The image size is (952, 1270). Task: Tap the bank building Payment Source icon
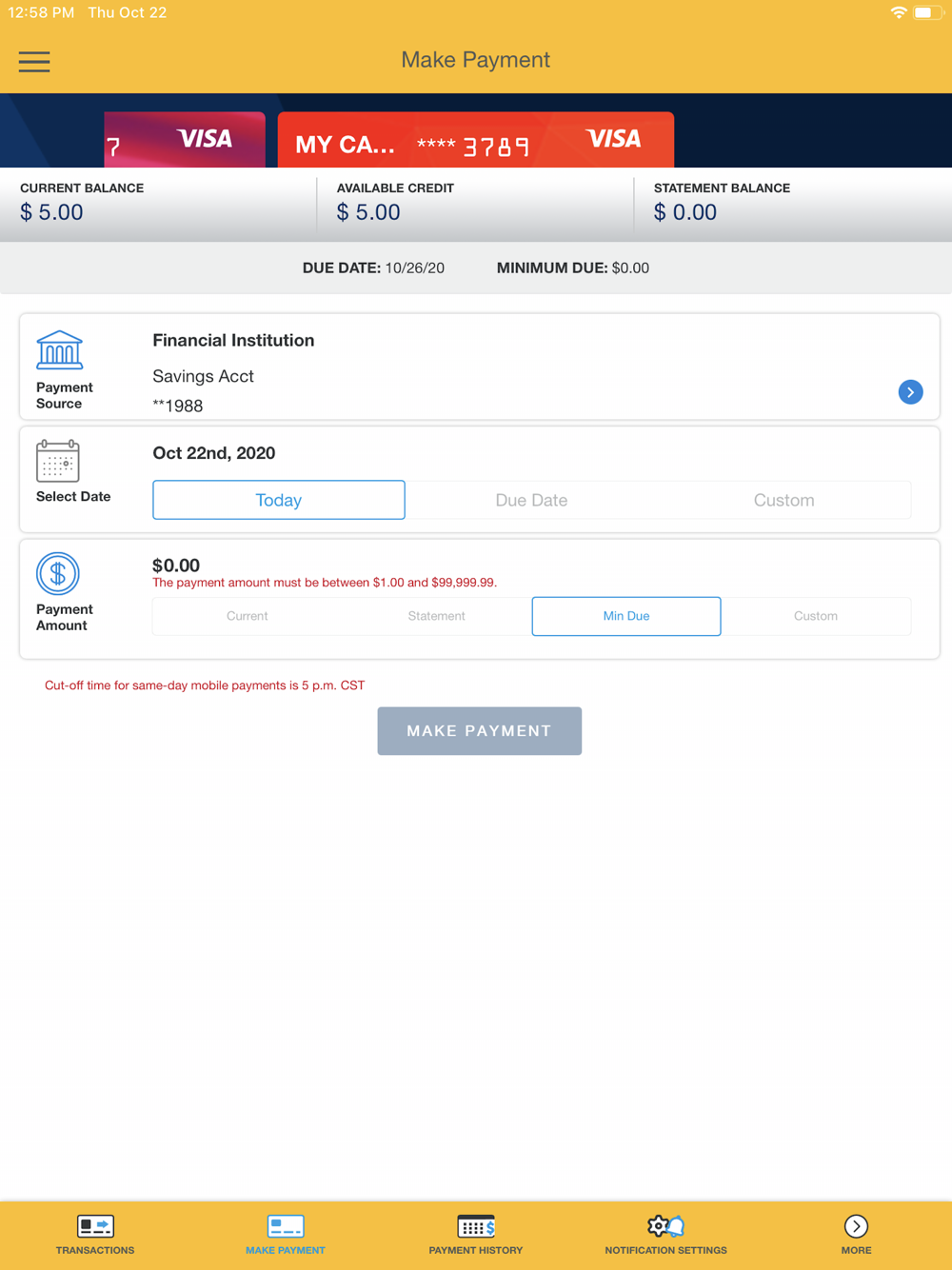pyautogui.click(x=59, y=350)
